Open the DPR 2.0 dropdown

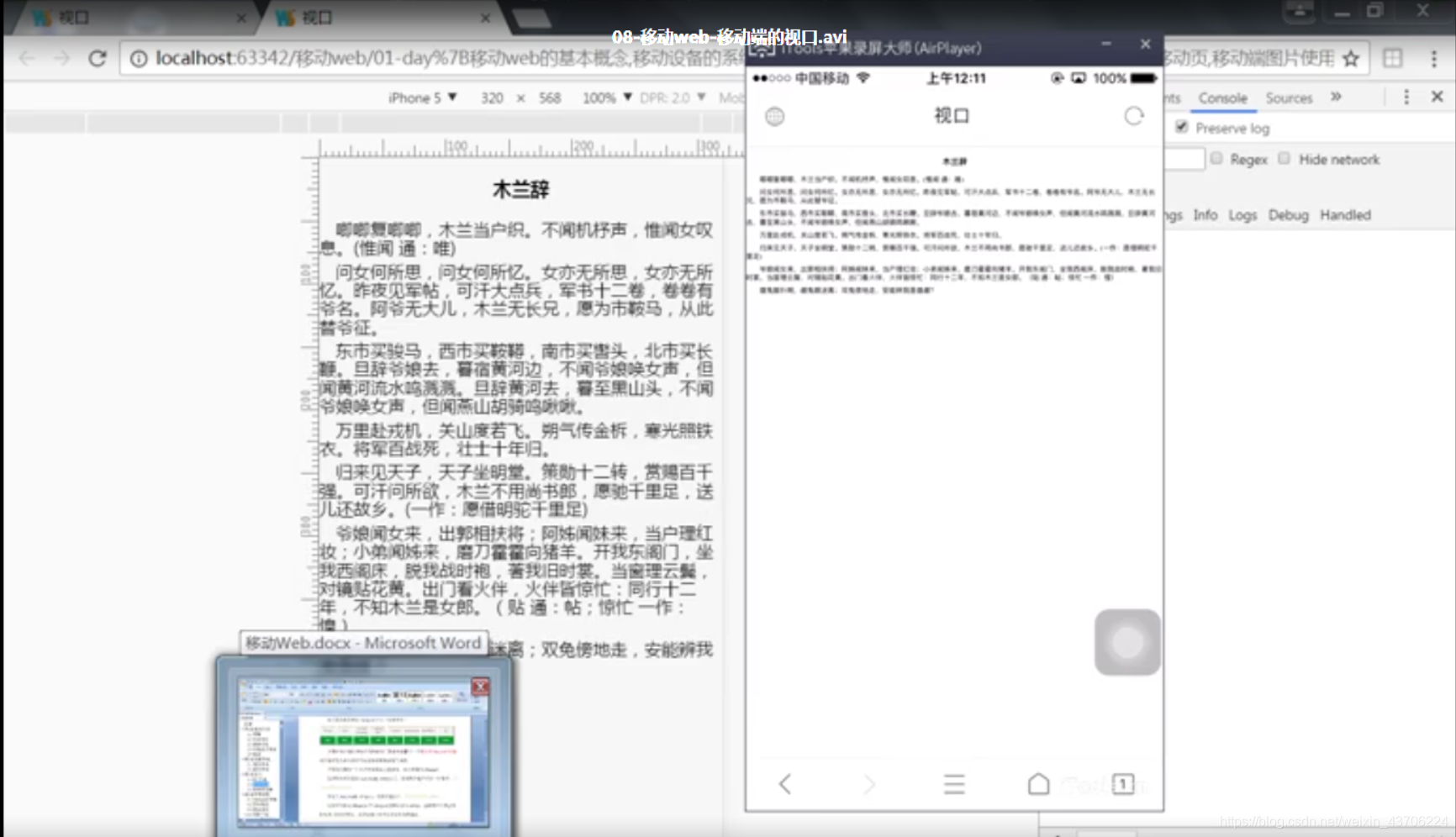coord(673,97)
